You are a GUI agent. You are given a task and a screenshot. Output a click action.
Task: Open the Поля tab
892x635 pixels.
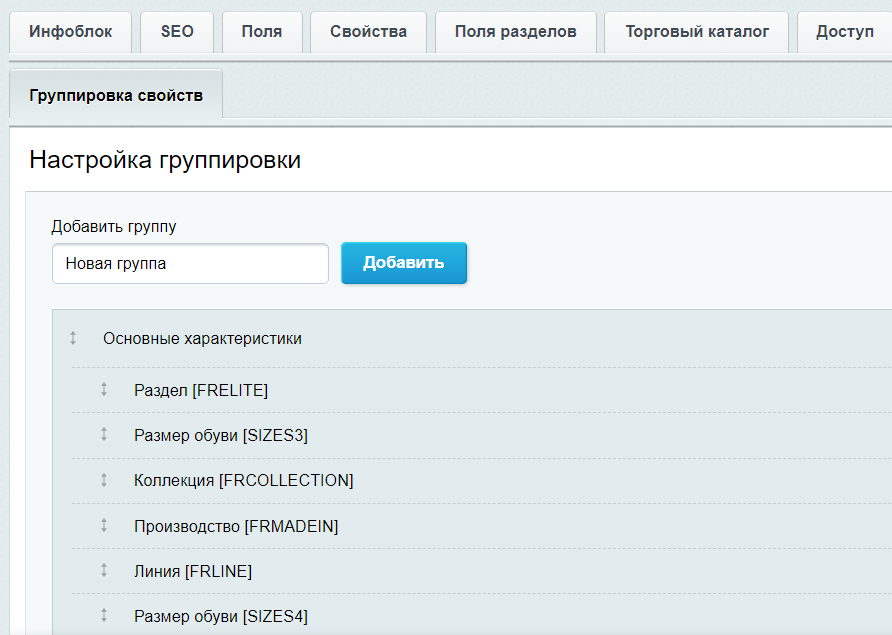(262, 32)
